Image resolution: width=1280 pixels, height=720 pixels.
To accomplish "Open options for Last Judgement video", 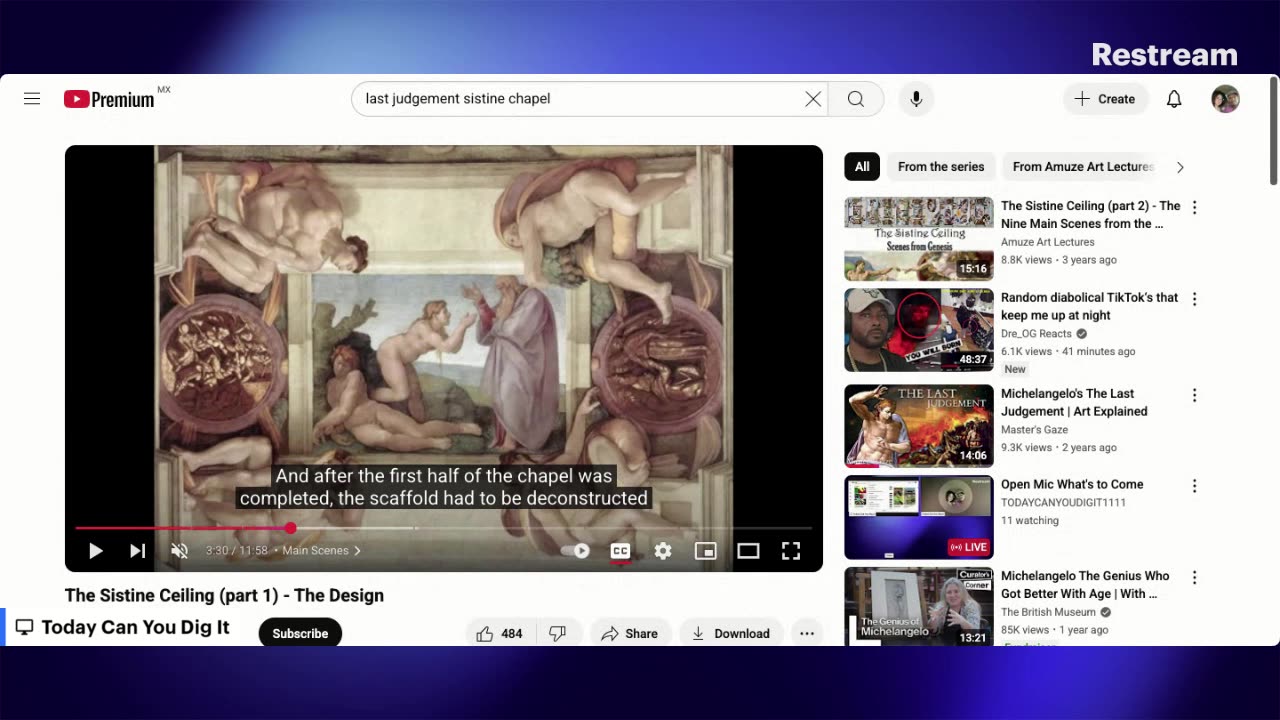I will [x=1194, y=396].
